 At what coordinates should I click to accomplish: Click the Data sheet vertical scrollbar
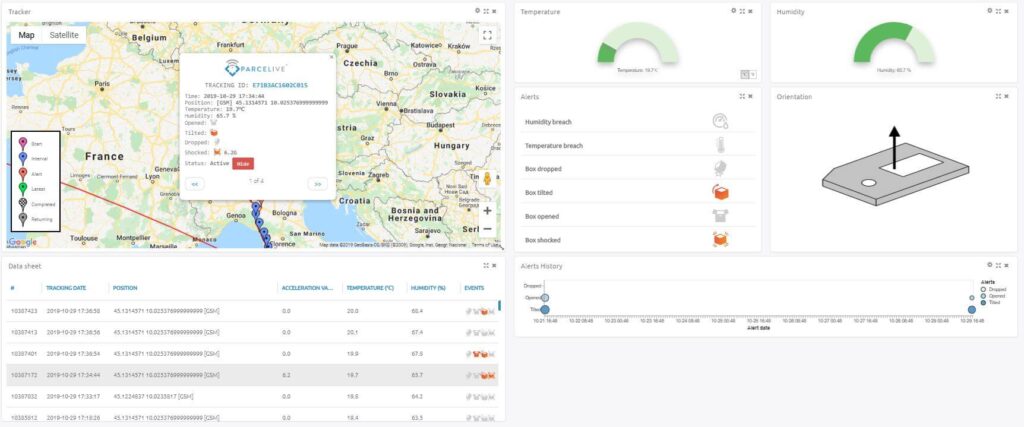coord(499,305)
